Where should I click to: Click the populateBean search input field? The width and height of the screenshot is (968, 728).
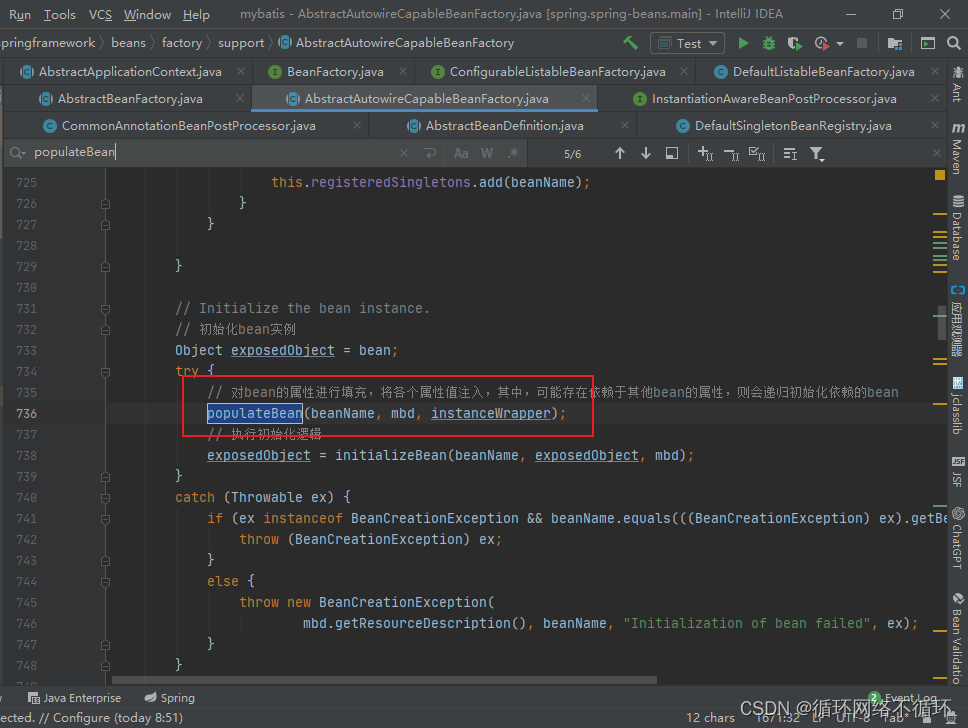[x=150, y=152]
